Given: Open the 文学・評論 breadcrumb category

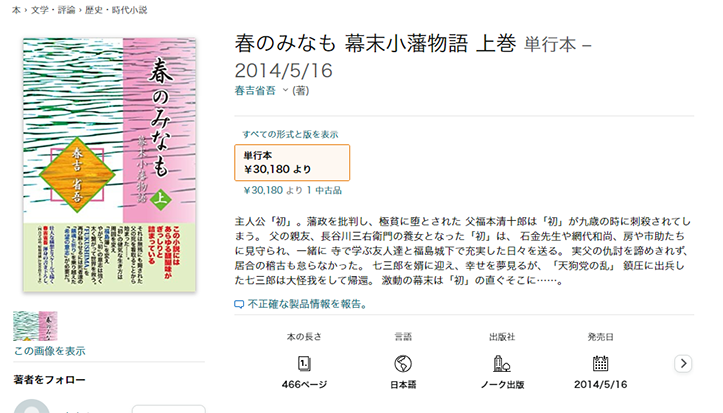Looking at the screenshot, I should click(53, 10).
